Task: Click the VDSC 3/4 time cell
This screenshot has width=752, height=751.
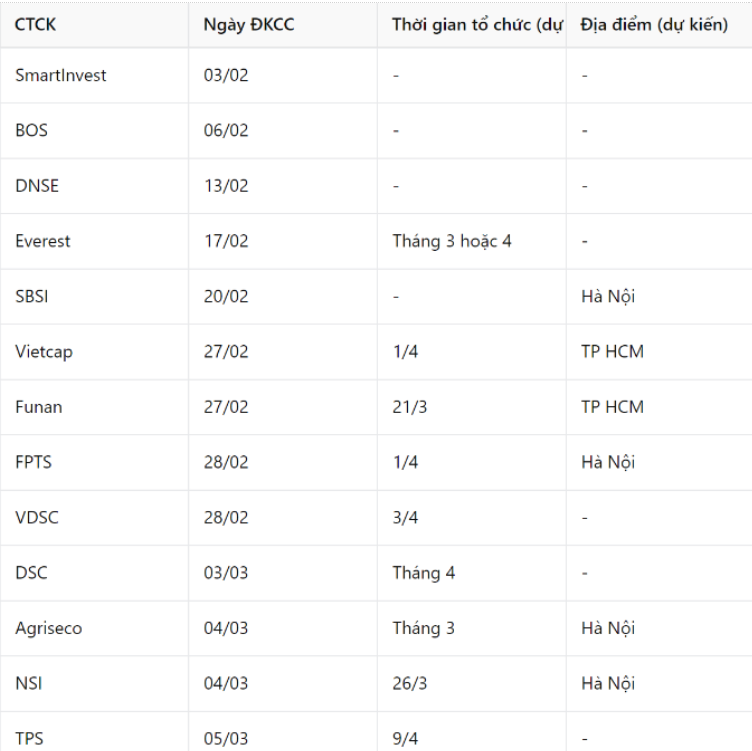Action: [x=472, y=517]
